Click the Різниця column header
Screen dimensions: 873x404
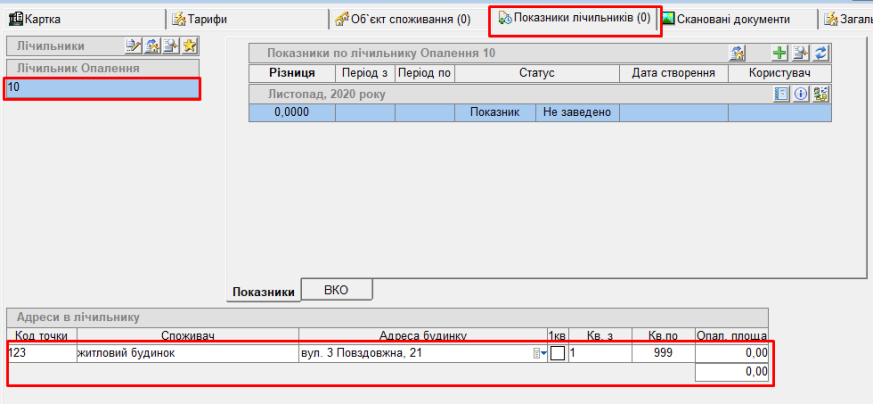click(292, 73)
